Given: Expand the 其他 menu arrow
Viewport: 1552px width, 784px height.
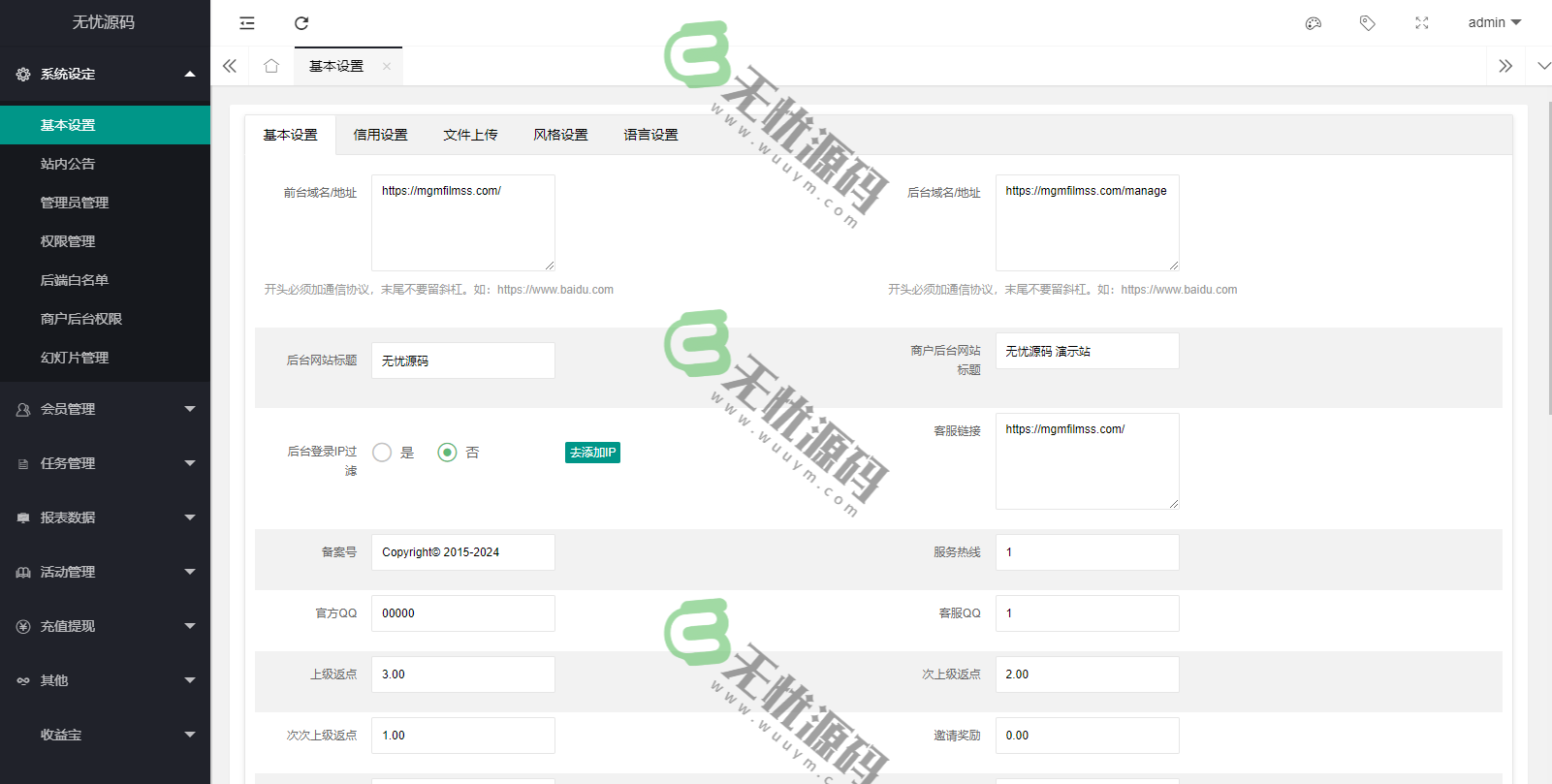Looking at the screenshot, I should pos(190,680).
